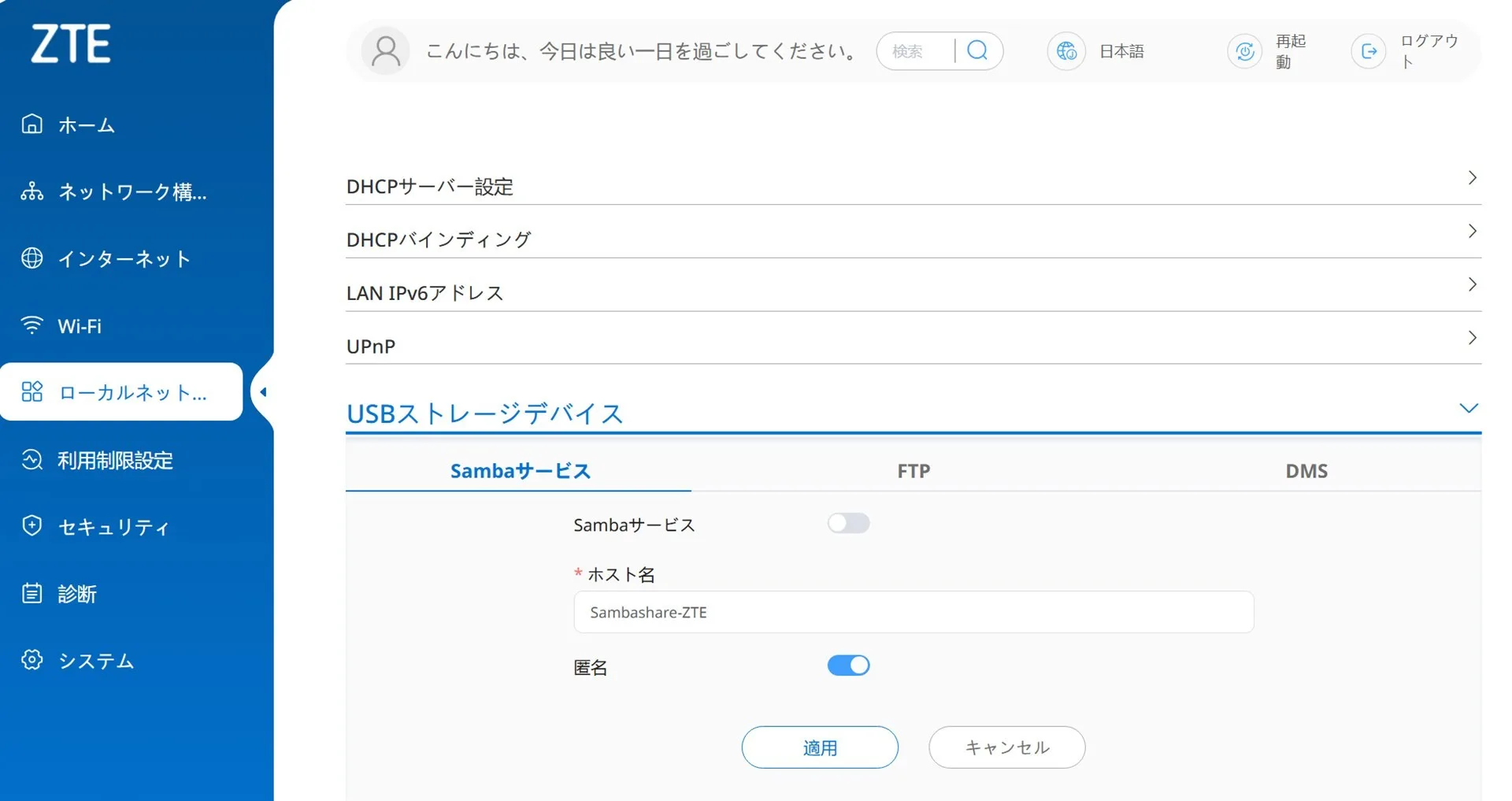Click the globe language icon
1512x801 pixels.
click(1066, 51)
